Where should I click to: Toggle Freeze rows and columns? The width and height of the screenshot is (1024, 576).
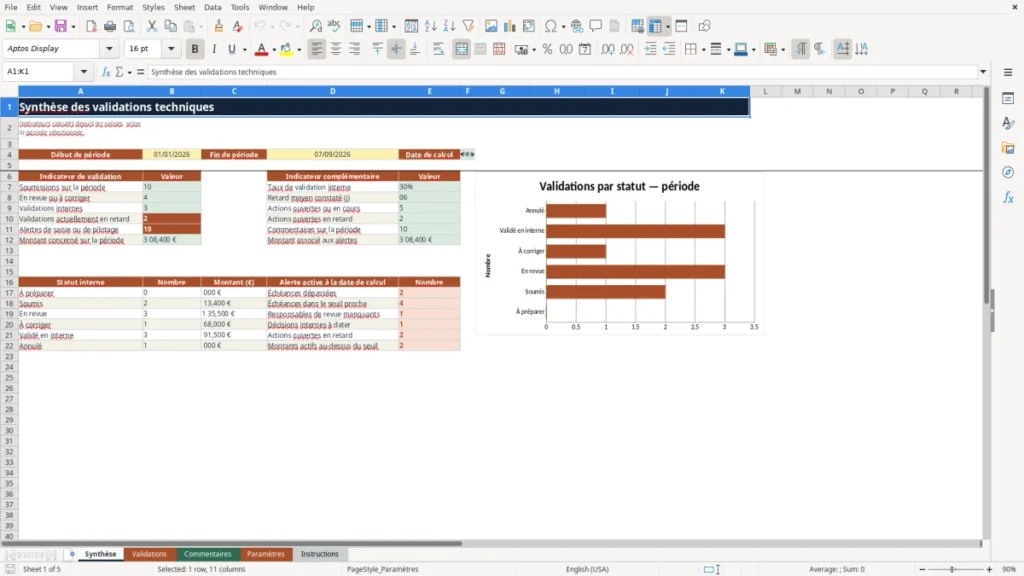coord(655,26)
